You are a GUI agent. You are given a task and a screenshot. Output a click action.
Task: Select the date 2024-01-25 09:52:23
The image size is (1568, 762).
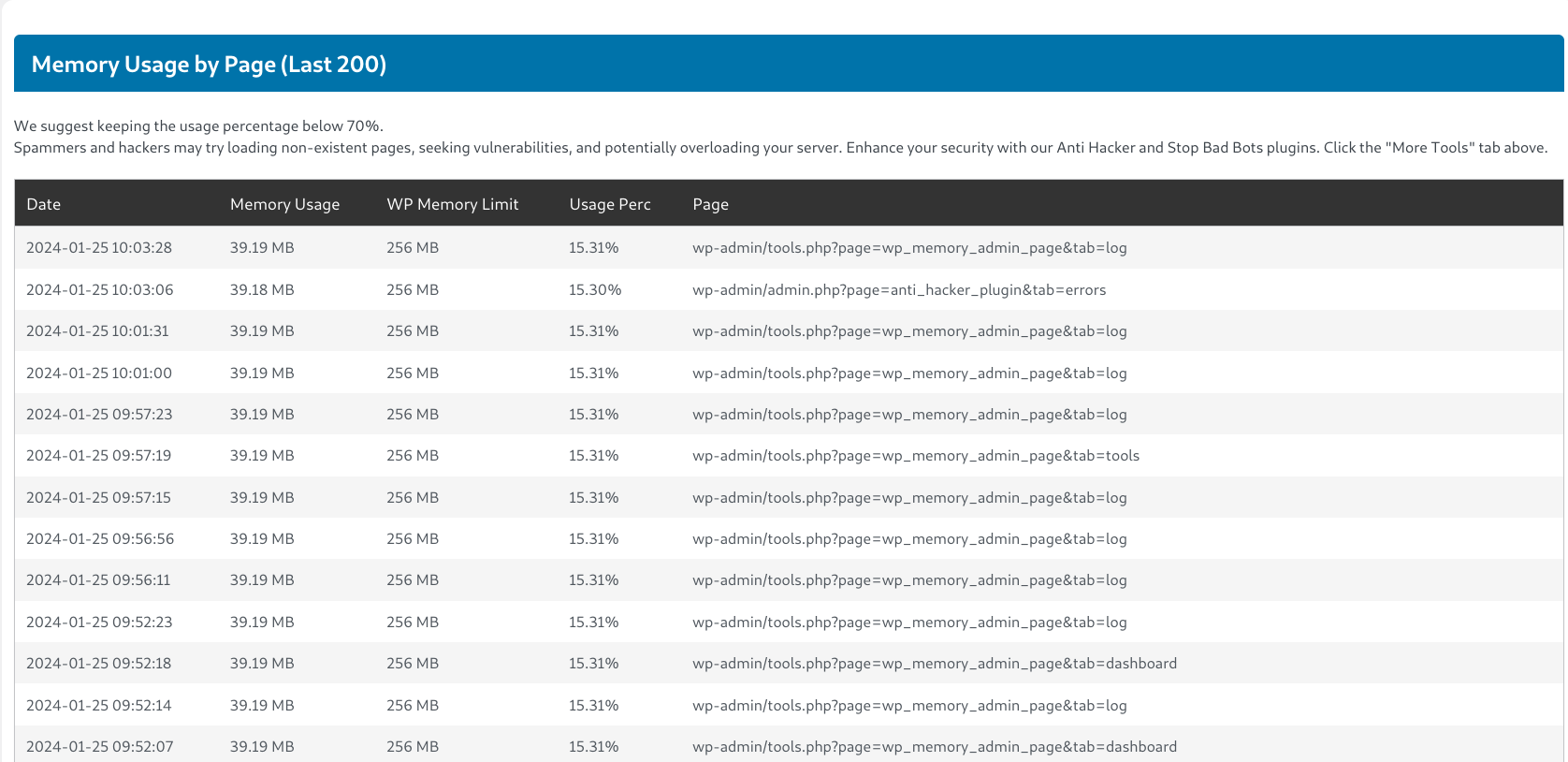(99, 623)
